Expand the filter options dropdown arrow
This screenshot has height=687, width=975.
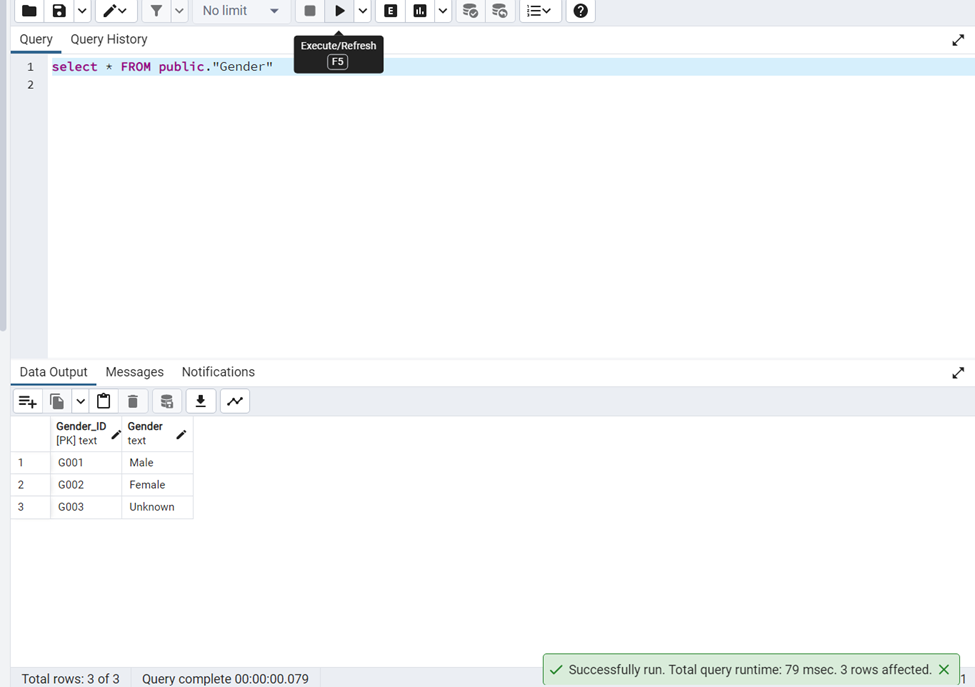(179, 11)
